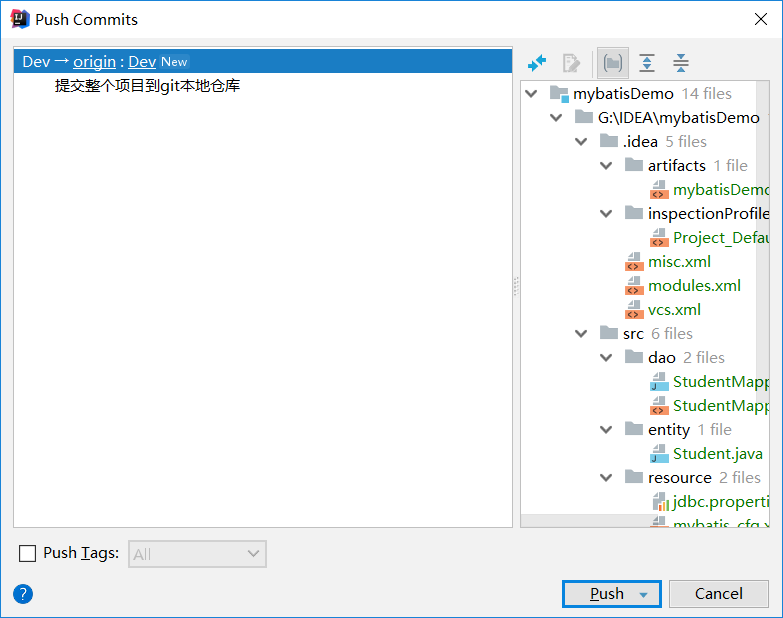Click the entity folder icon
The width and height of the screenshot is (783, 618).
(634, 429)
